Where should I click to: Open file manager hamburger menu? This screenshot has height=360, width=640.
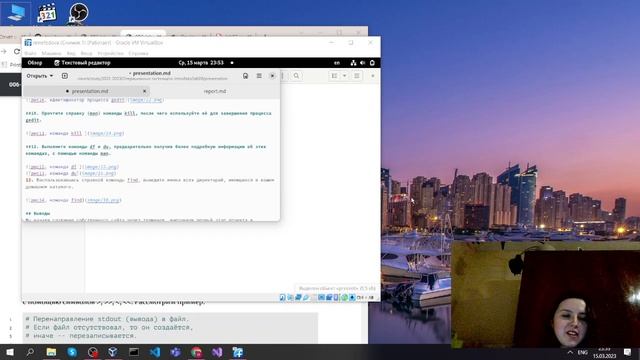[x=357, y=76]
